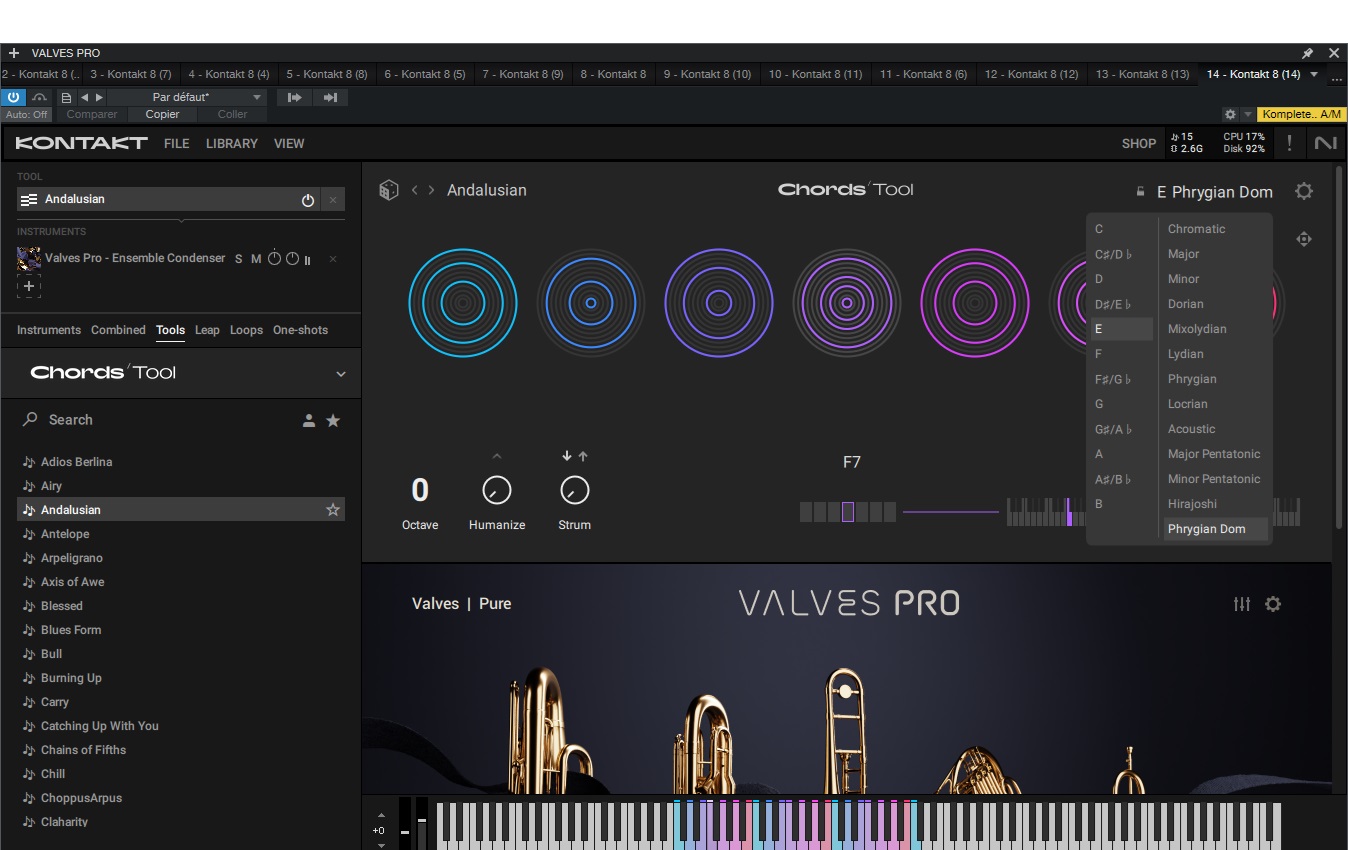Select next chord set arrow
Viewport: 1348px width, 850px height.
pyautogui.click(x=431, y=190)
